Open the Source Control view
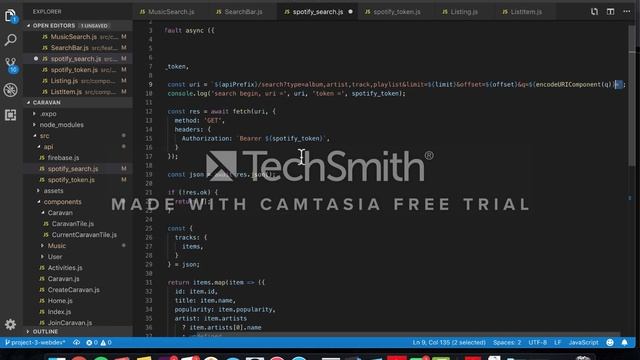This screenshot has width=640, height=360. point(11,65)
